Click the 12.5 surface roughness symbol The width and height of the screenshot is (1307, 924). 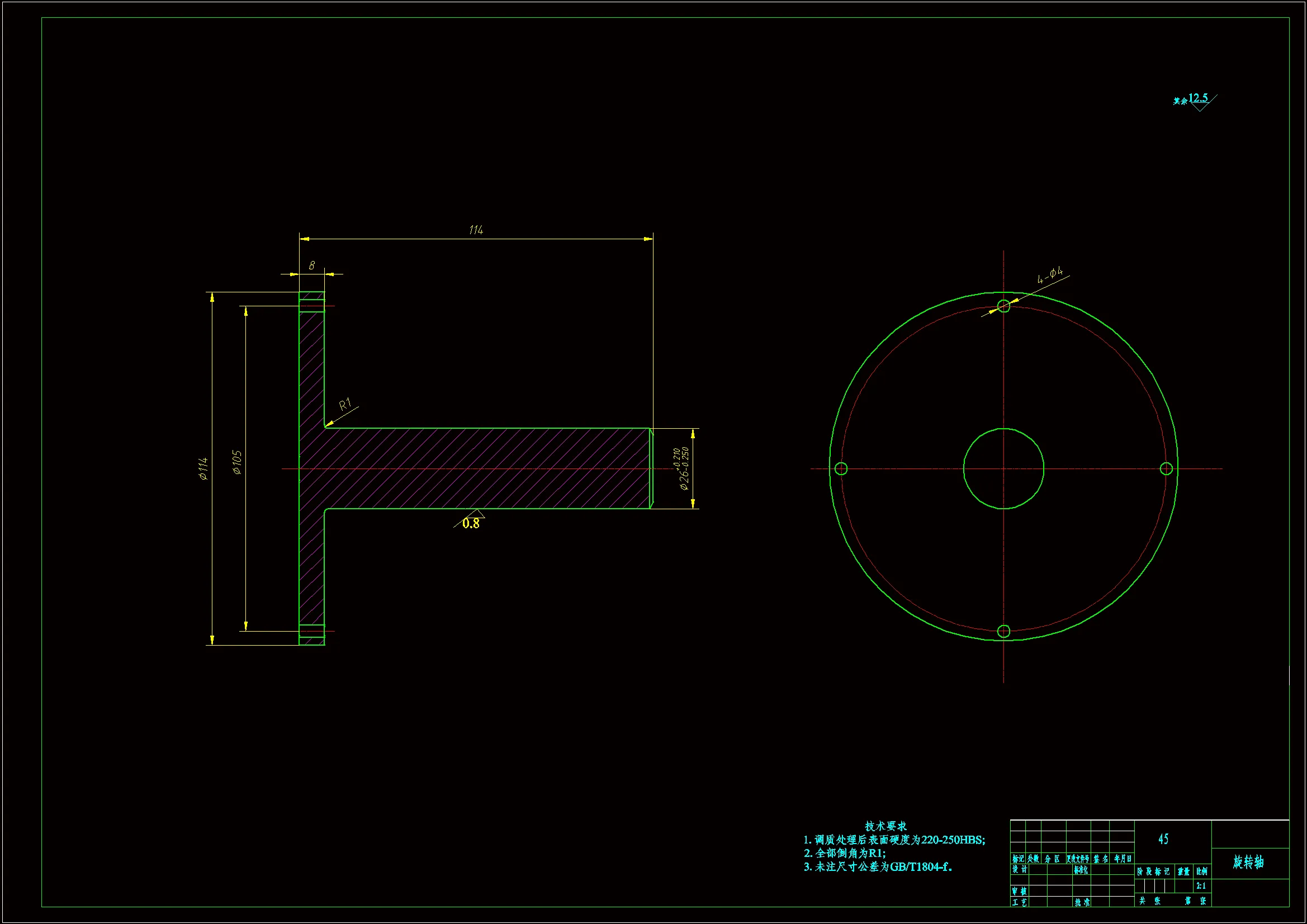(x=1197, y=99)
